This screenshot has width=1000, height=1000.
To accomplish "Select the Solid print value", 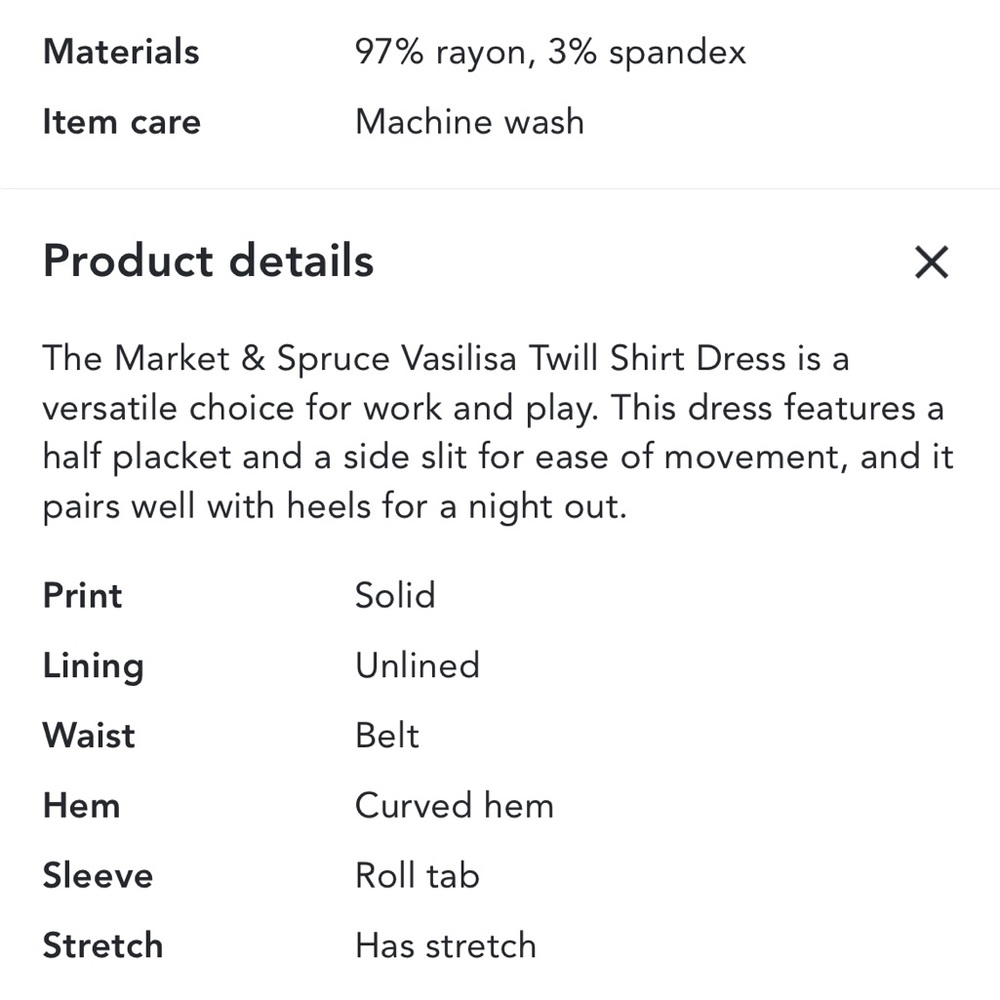I will (395, 596).
